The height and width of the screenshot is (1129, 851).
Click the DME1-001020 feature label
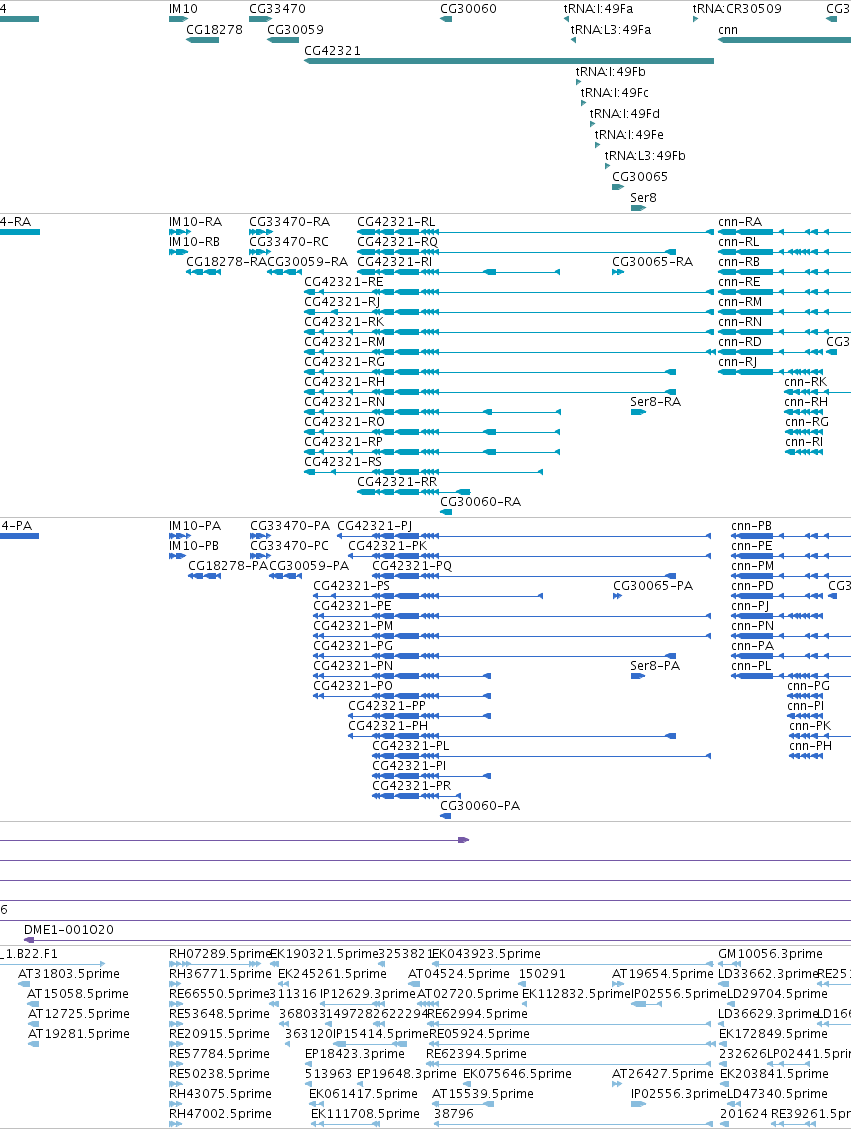click(68, 930)
